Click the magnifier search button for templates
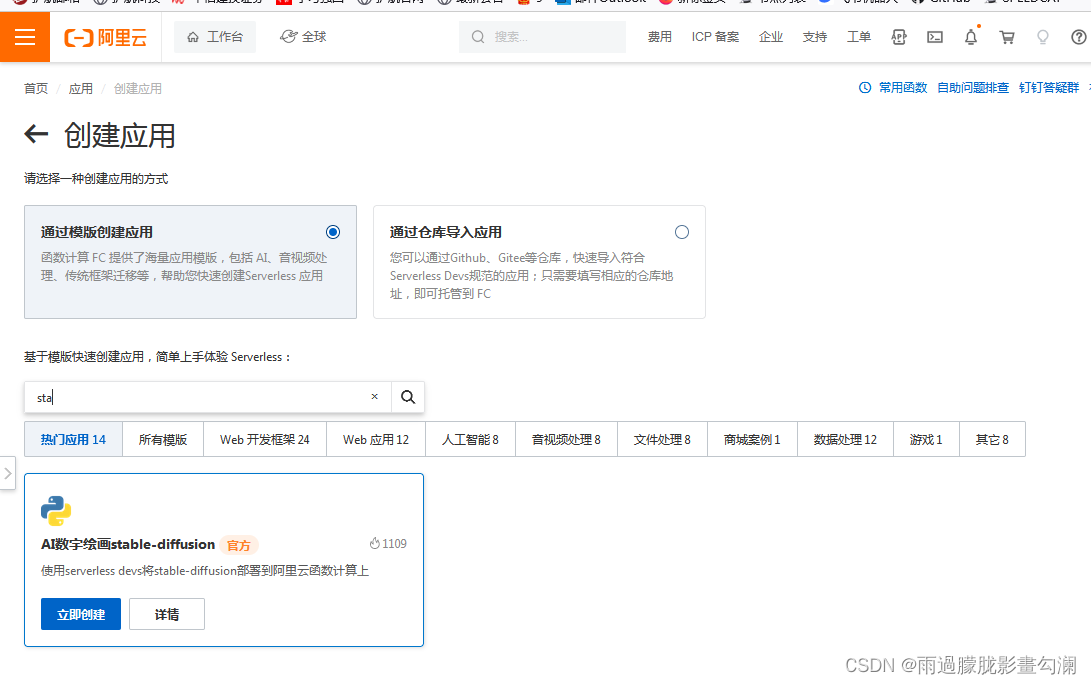1091x684 pixels. (408, 397)
